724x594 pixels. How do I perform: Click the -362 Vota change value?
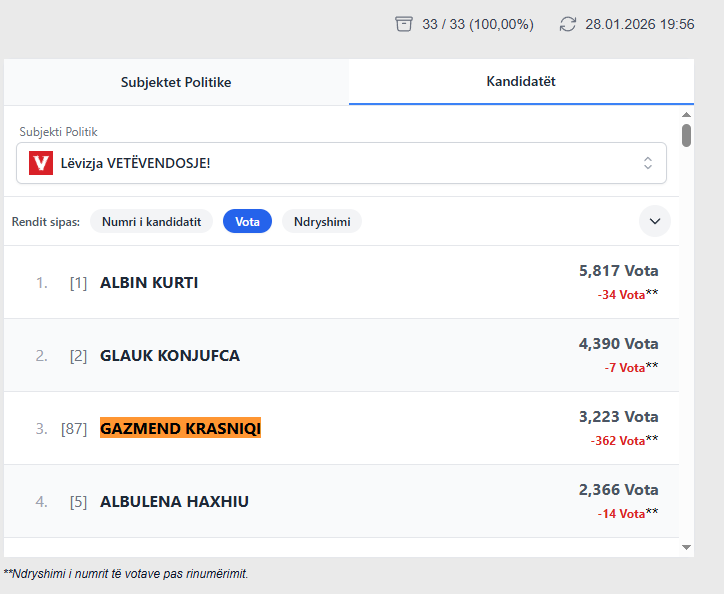(x=617, y=440)
